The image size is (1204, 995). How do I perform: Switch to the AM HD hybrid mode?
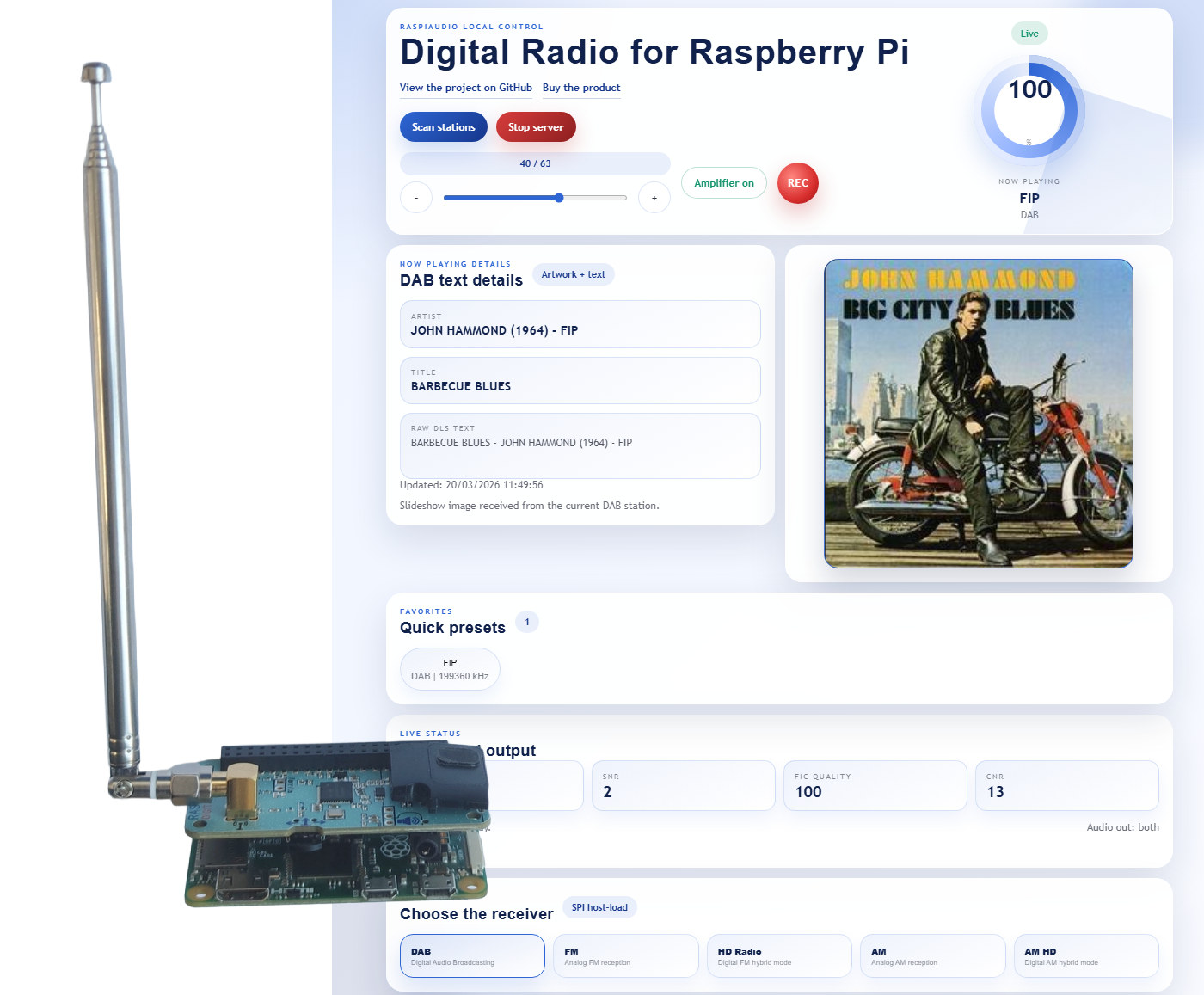pyautogui.click(x=1086, y=955)
